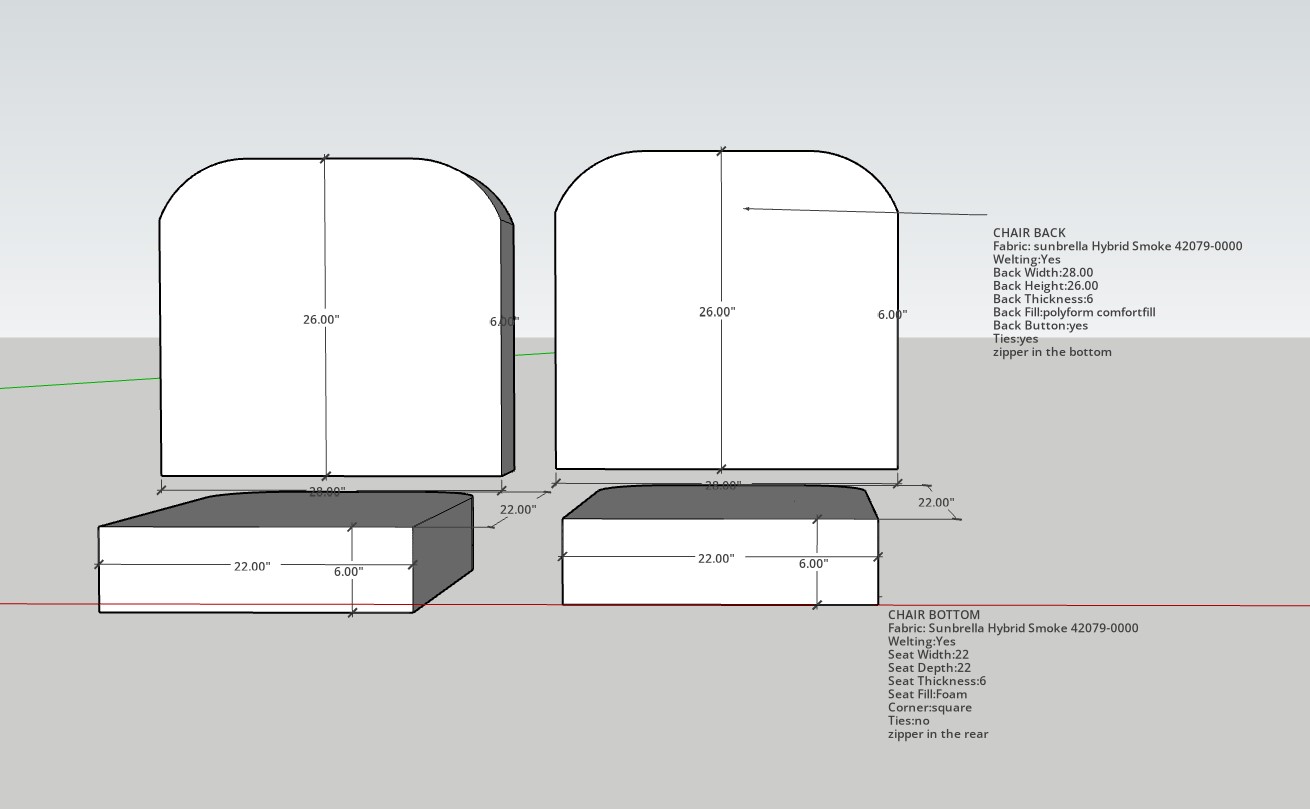The image size is (1310, 809).
Task: Click the 'Ties:no' line
Action: [x=909, y=720]
